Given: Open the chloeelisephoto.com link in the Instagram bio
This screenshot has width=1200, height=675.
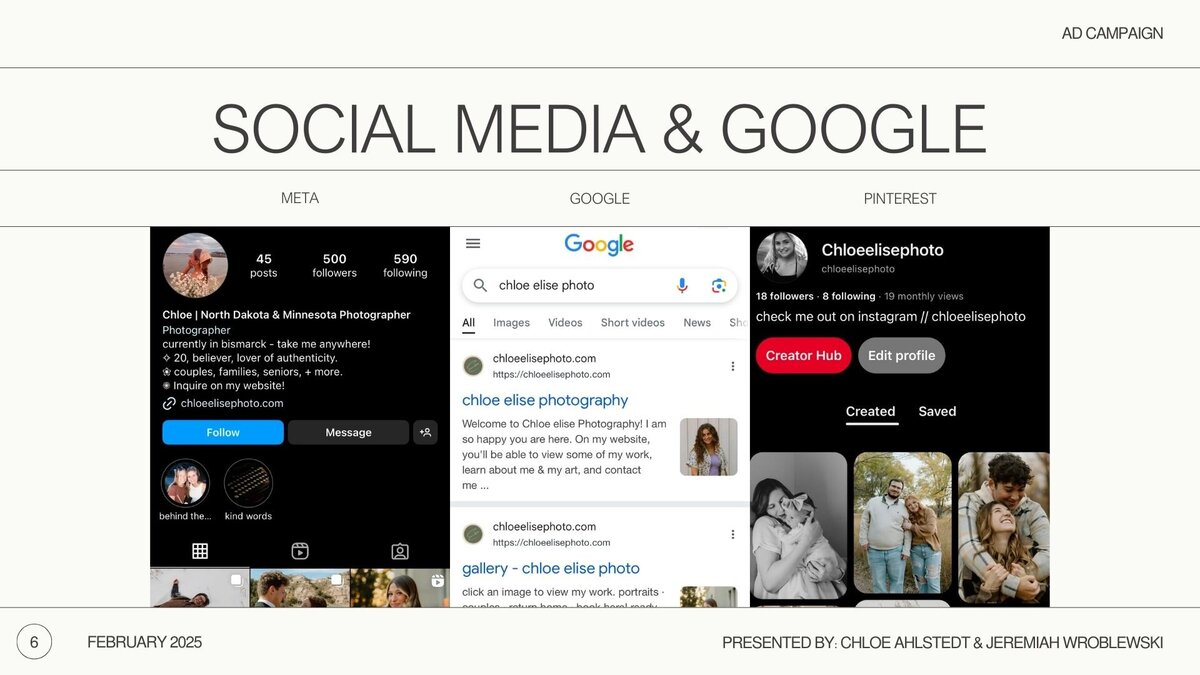Looking at the screenshot, I should [x=232, y=404].
